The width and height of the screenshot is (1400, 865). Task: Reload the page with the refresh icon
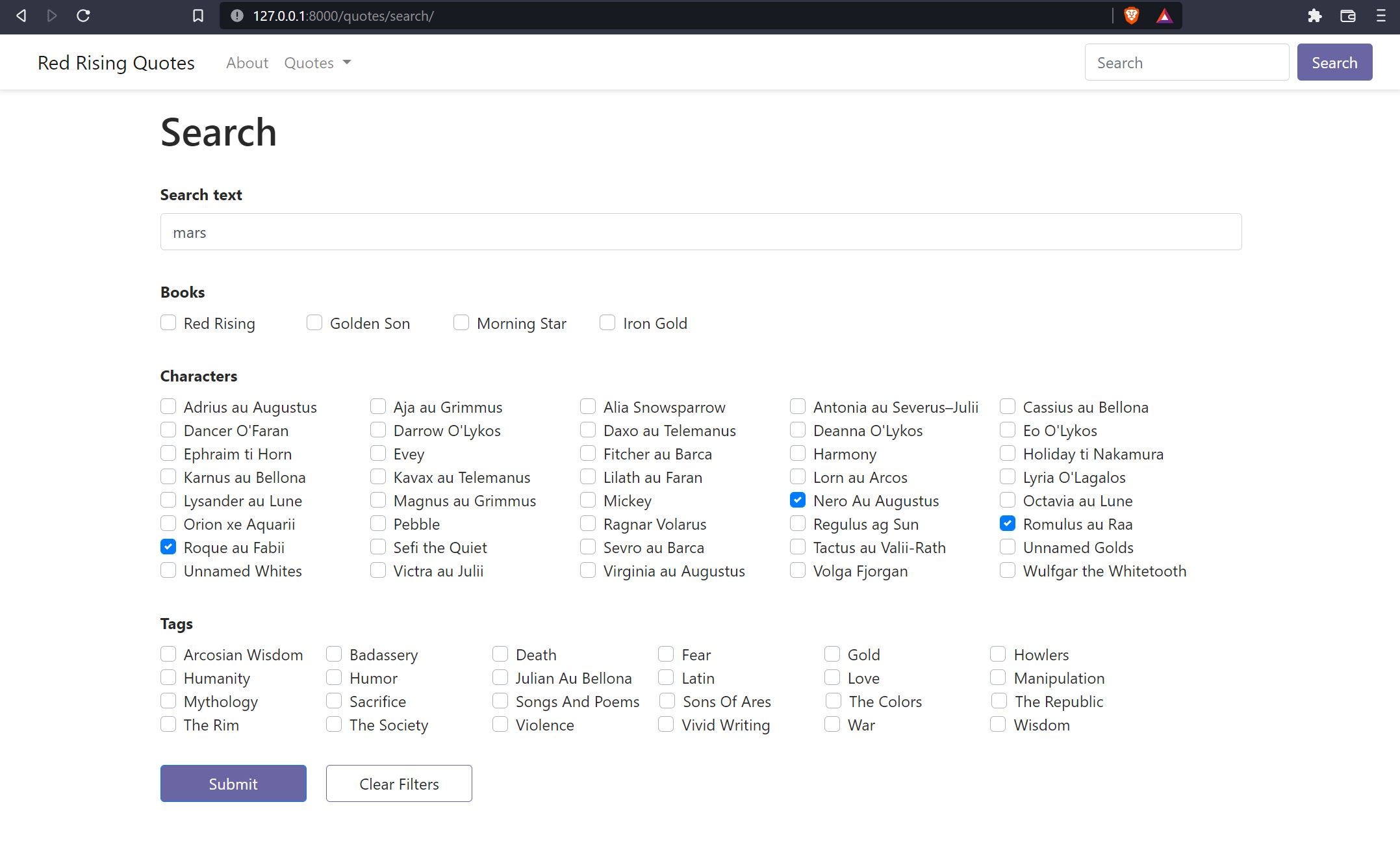coord(83,16)
